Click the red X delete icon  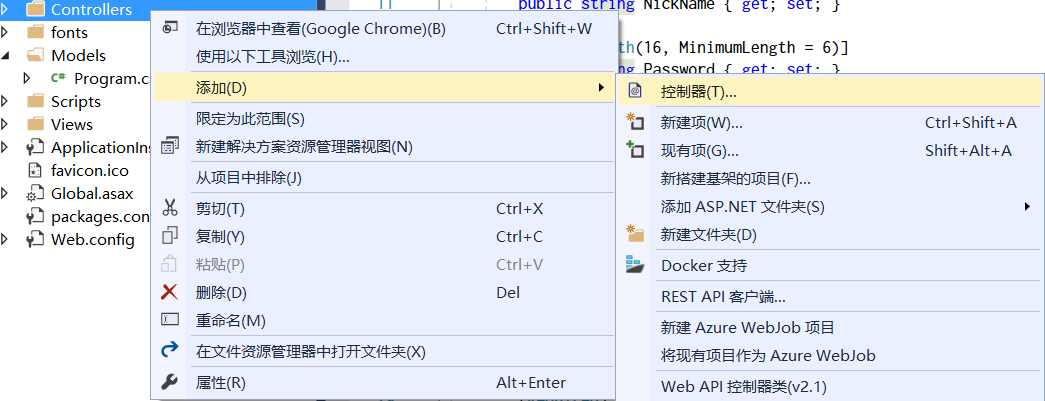[170, 293]
